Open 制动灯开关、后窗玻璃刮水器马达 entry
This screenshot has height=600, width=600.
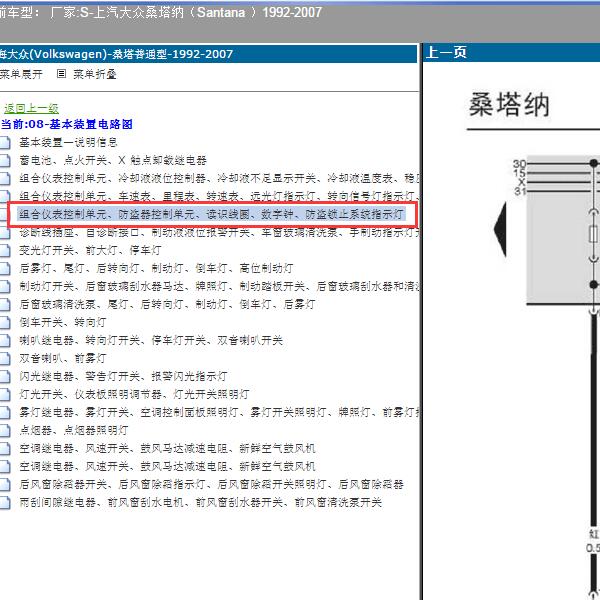tap(219, 286)
